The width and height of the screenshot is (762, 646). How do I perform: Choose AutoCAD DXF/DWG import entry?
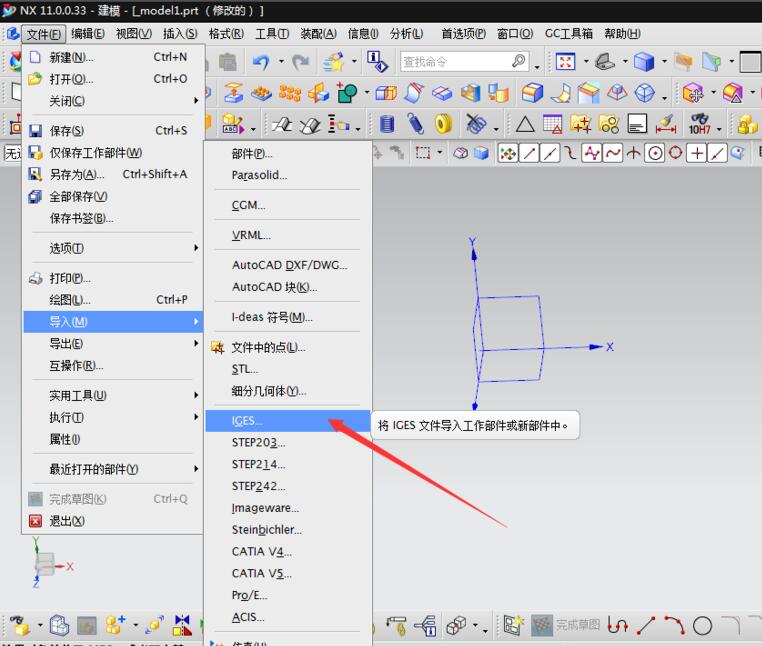click(x=288, y=265)
